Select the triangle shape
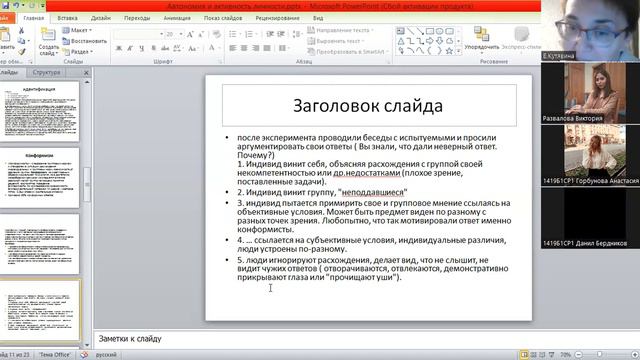Image resolution: width=640 pixels, height=360 pixels. pos(400,41)
